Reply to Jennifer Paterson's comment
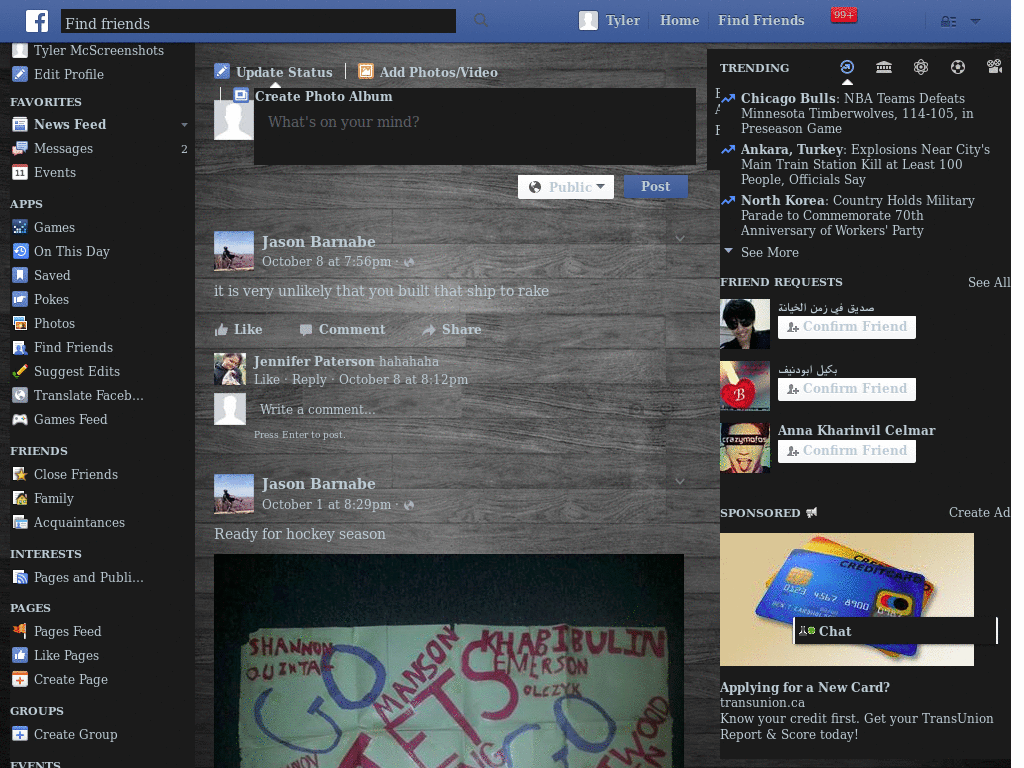 pyautogui.click(x=309, y=379)
